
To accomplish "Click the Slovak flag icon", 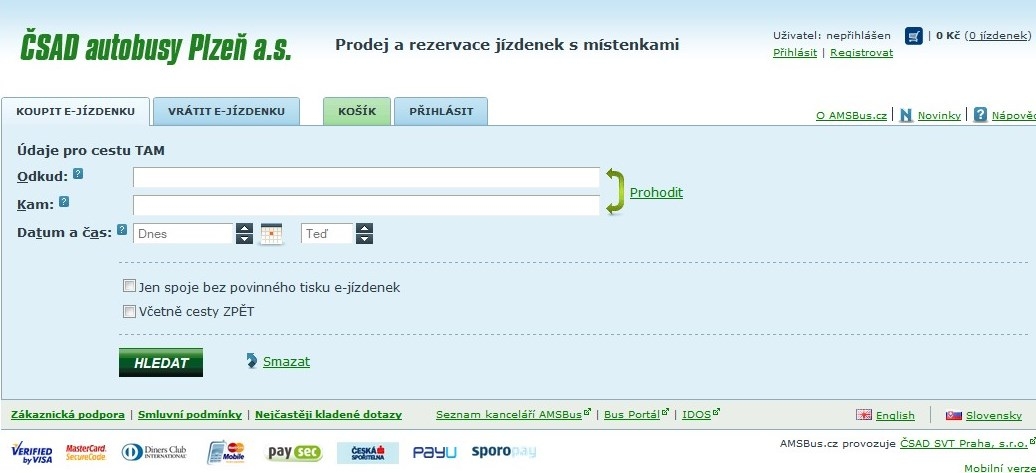I will (953, 415).
